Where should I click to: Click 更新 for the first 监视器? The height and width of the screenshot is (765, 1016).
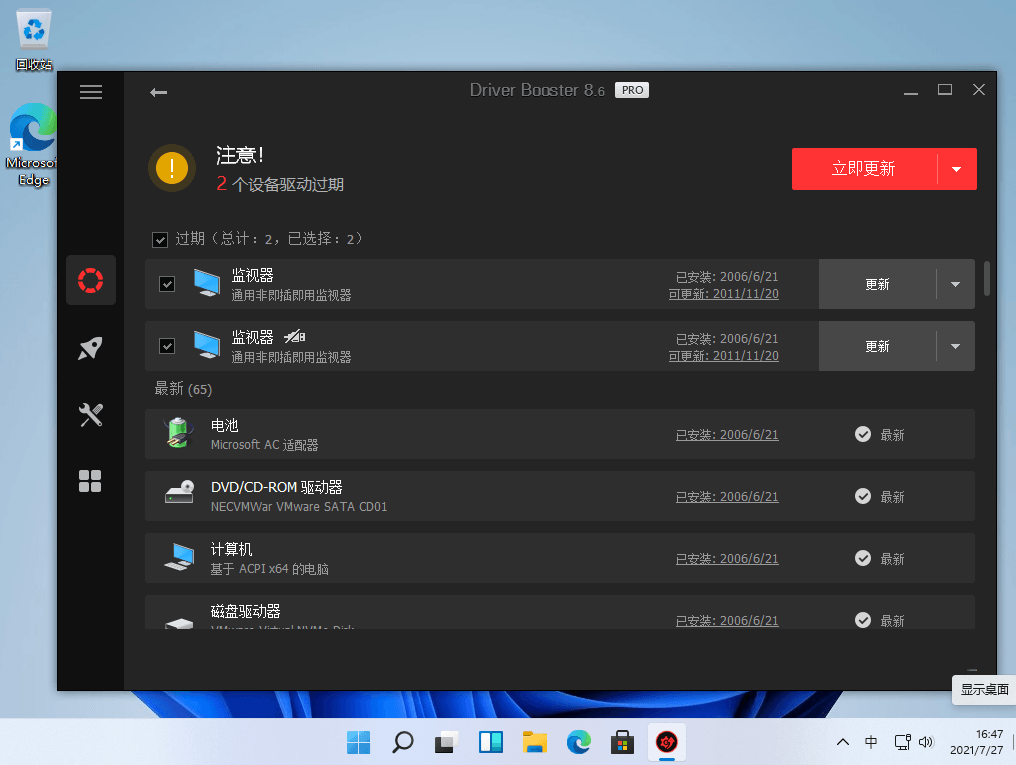pyautogui.click(x=877, y=284)
